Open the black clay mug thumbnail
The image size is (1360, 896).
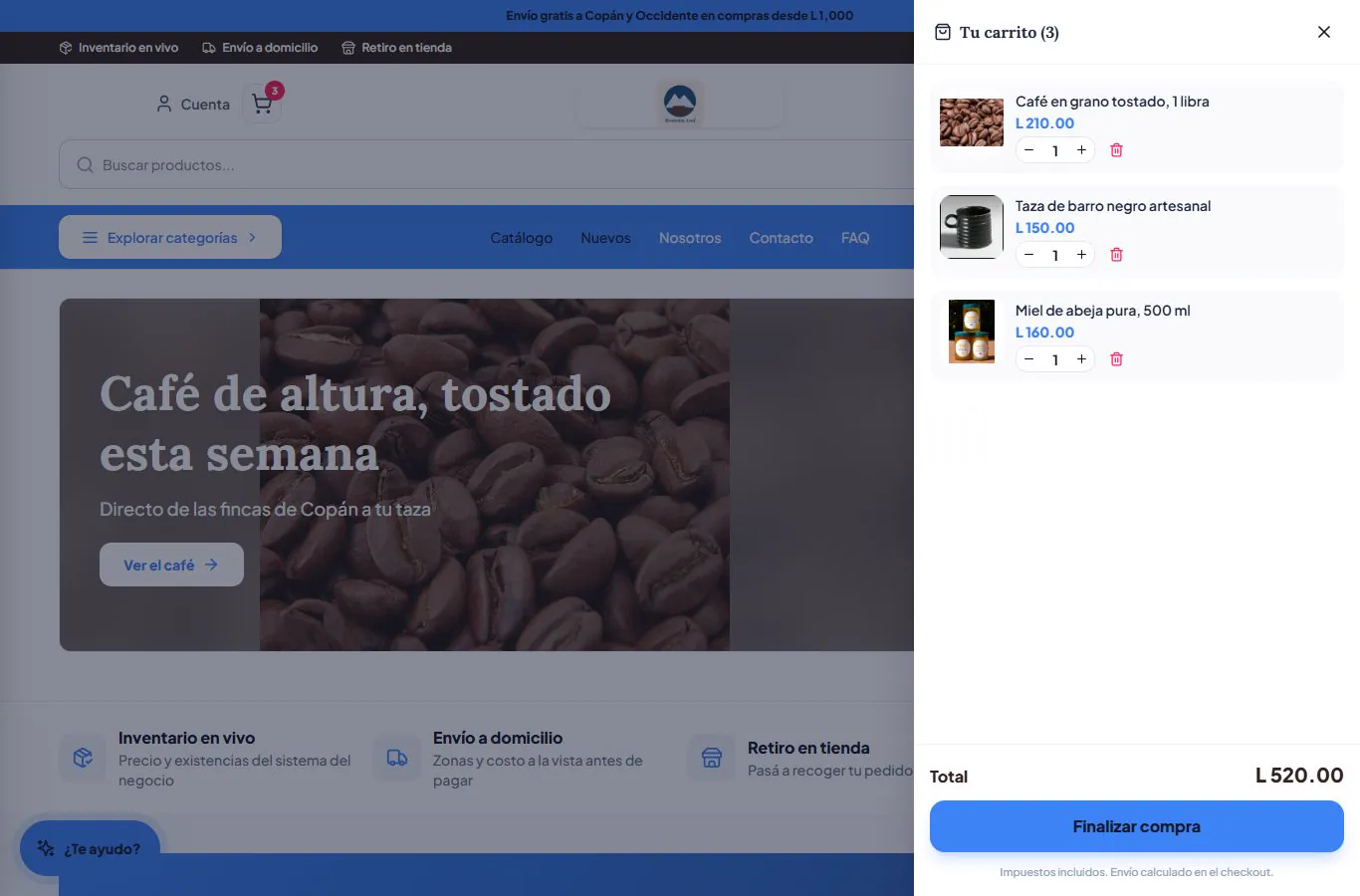[x=972, y=227]
